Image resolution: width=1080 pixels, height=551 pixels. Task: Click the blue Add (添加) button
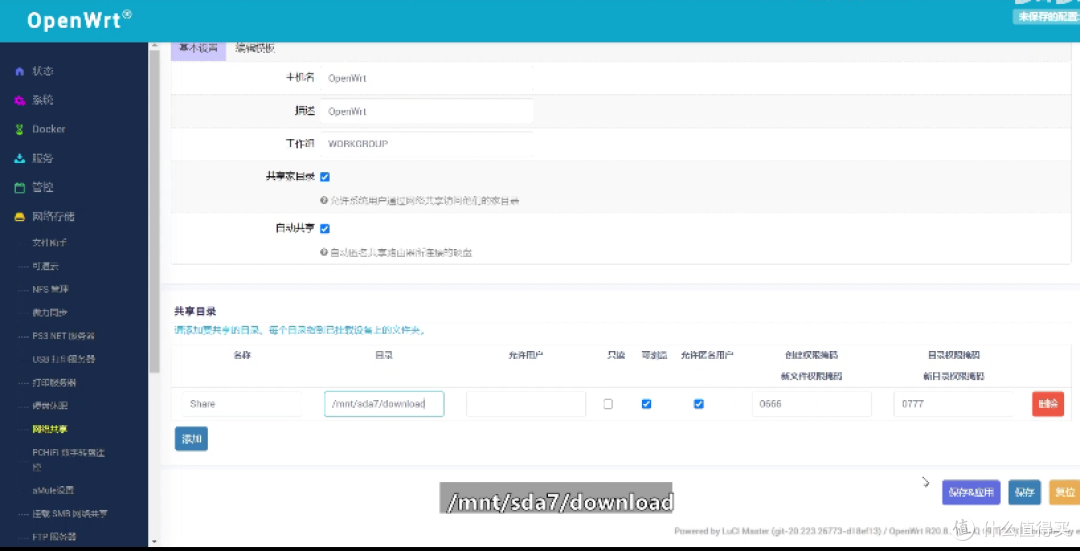click(191, 439)
